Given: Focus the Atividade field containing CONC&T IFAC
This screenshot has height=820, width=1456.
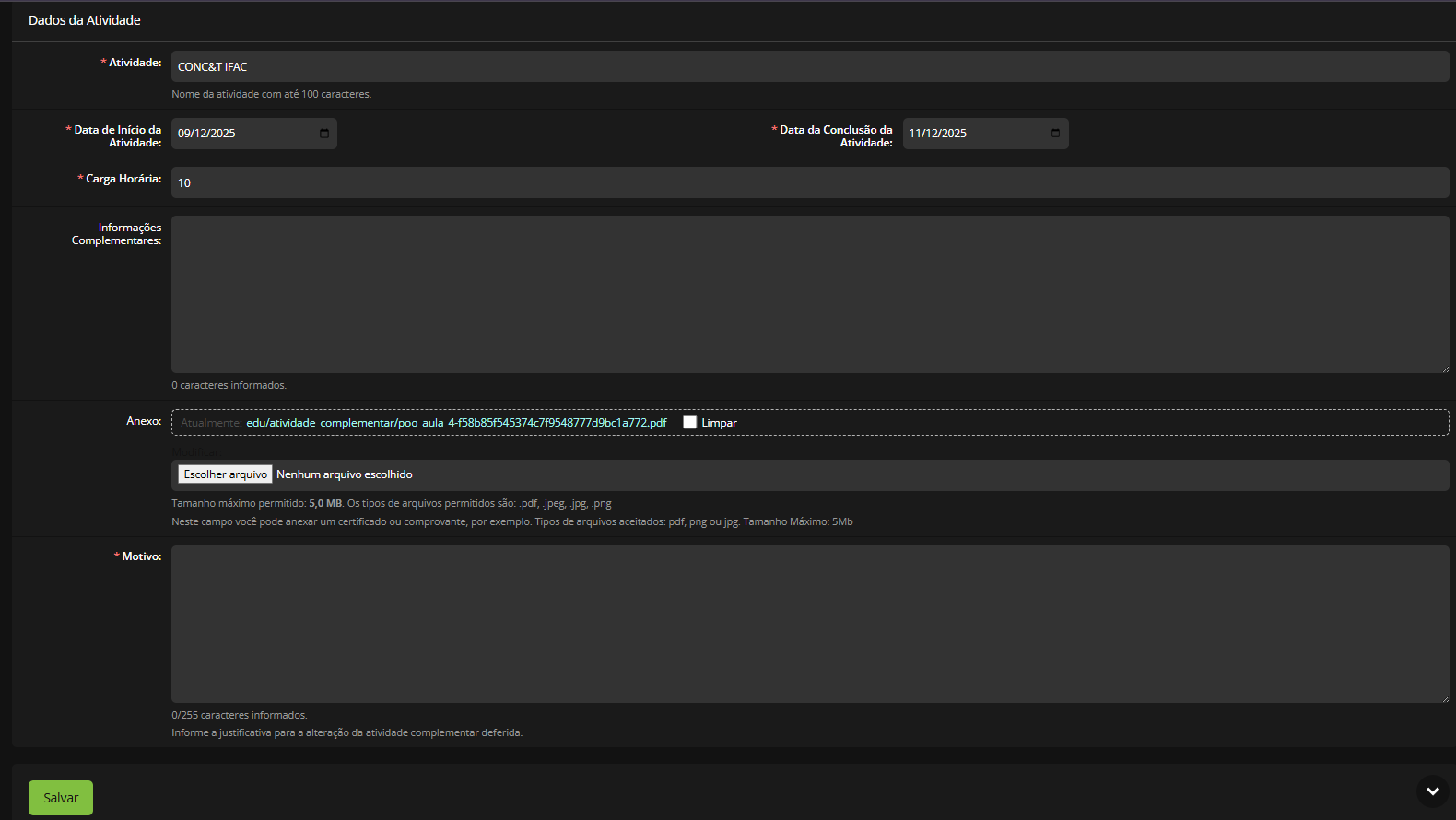Looking at the screenshot, I should pyautogui.click(x=809, y=66).
